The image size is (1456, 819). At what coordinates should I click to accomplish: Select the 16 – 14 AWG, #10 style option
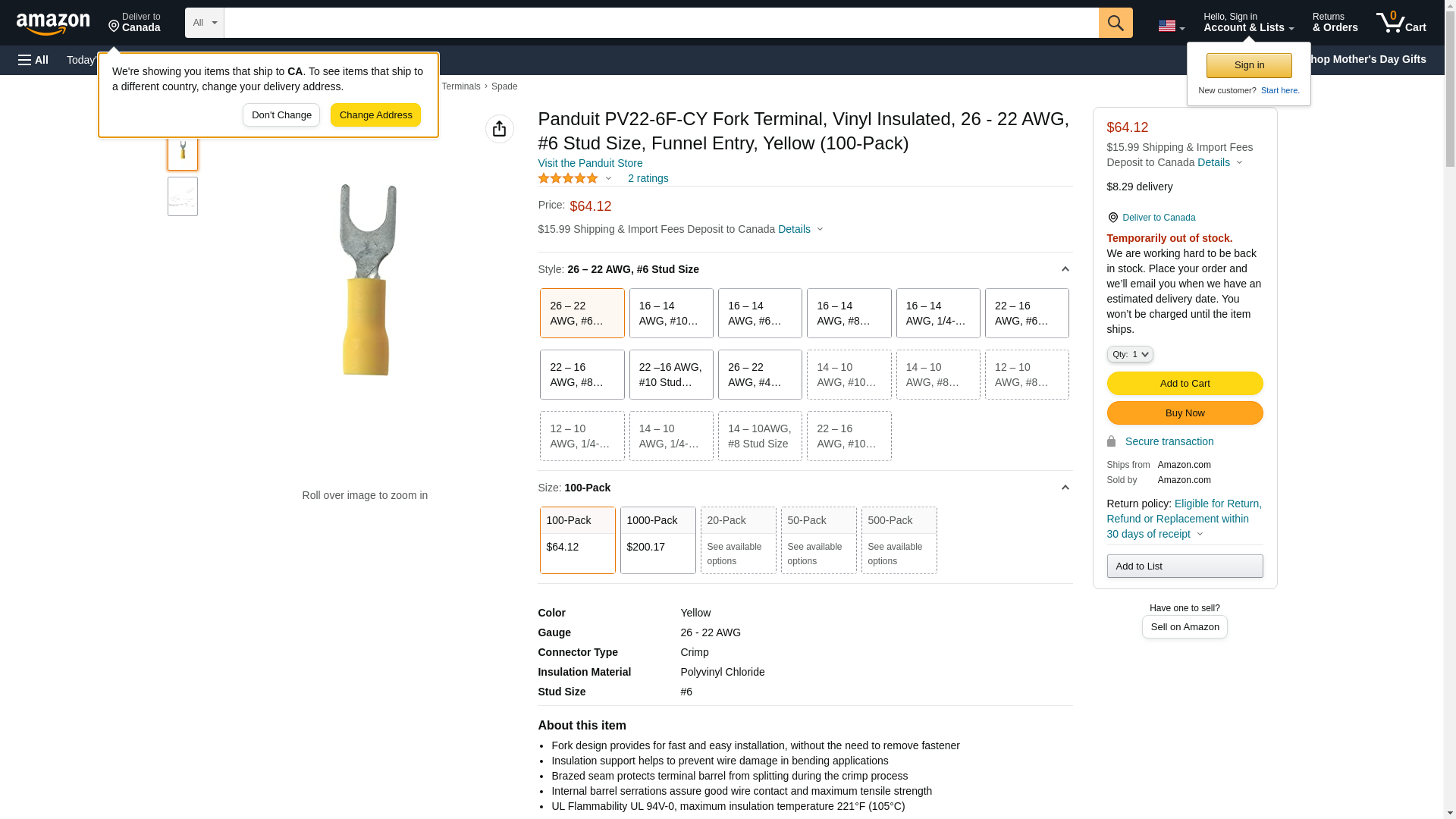pyautogui.click(x=670, y=313)
